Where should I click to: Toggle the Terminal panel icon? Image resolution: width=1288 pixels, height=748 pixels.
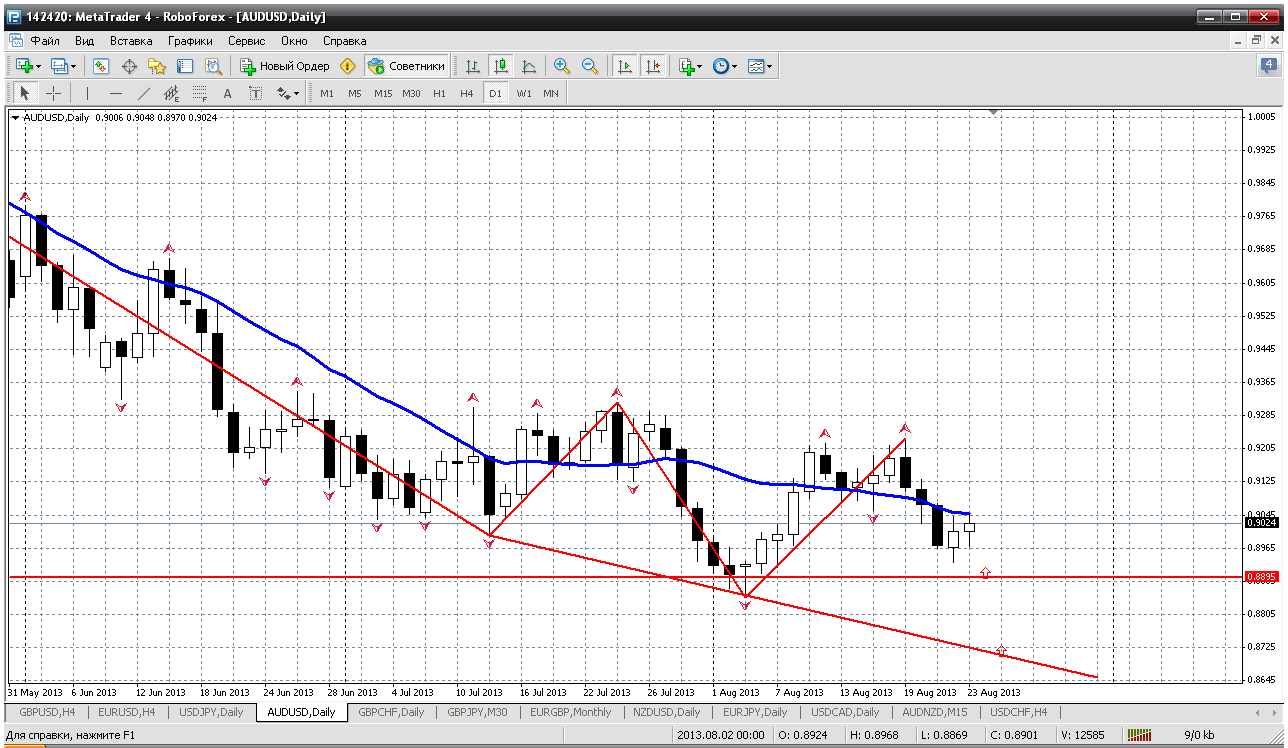click(x=185, y=66)
